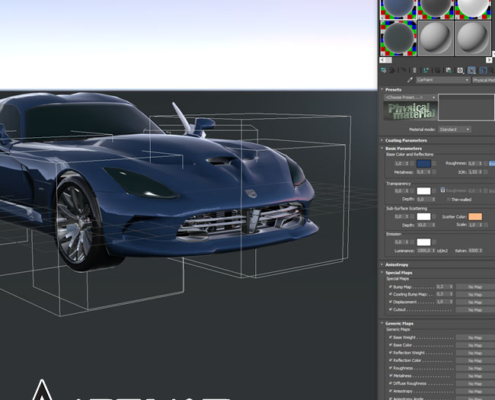This screenshot has height=400, width=495.
Task: Toggle the Show End Result icon
Action: click(x=483, y=70)
